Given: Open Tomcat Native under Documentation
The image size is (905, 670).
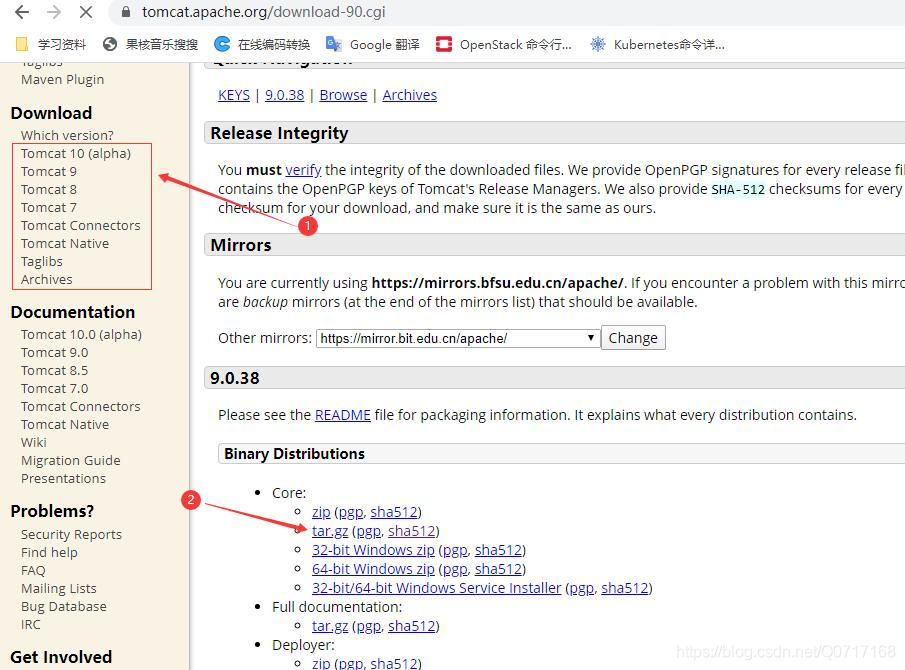Looking at the screenshot, I should click(65, 425).
